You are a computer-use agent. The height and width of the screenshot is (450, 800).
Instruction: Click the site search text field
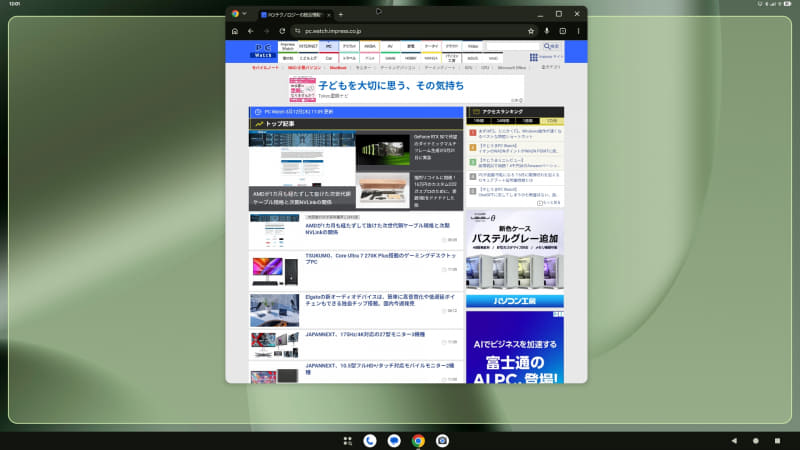click(x=513, y=46)
